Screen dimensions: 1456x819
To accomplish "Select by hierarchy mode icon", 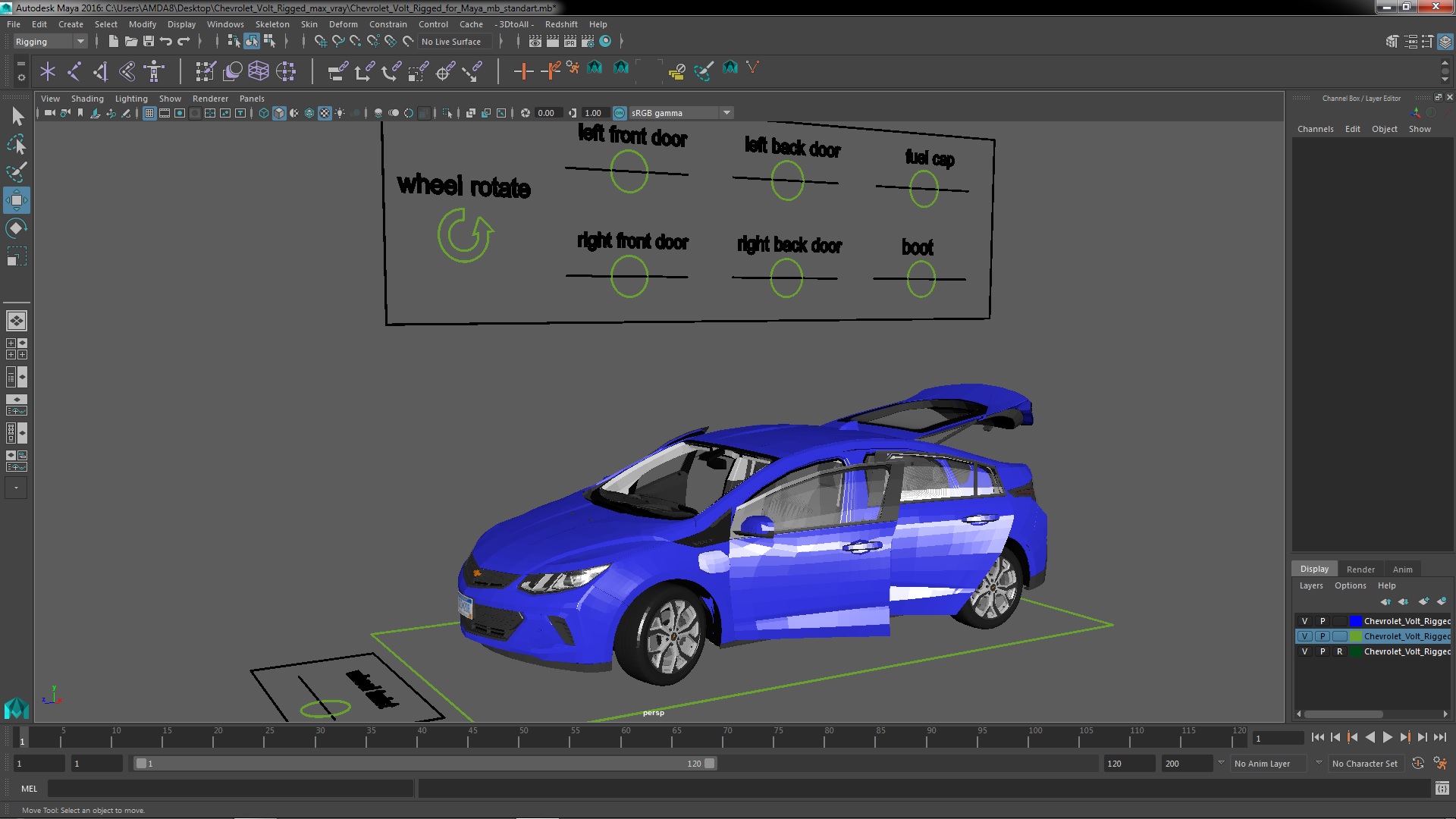I will (234, 42).
